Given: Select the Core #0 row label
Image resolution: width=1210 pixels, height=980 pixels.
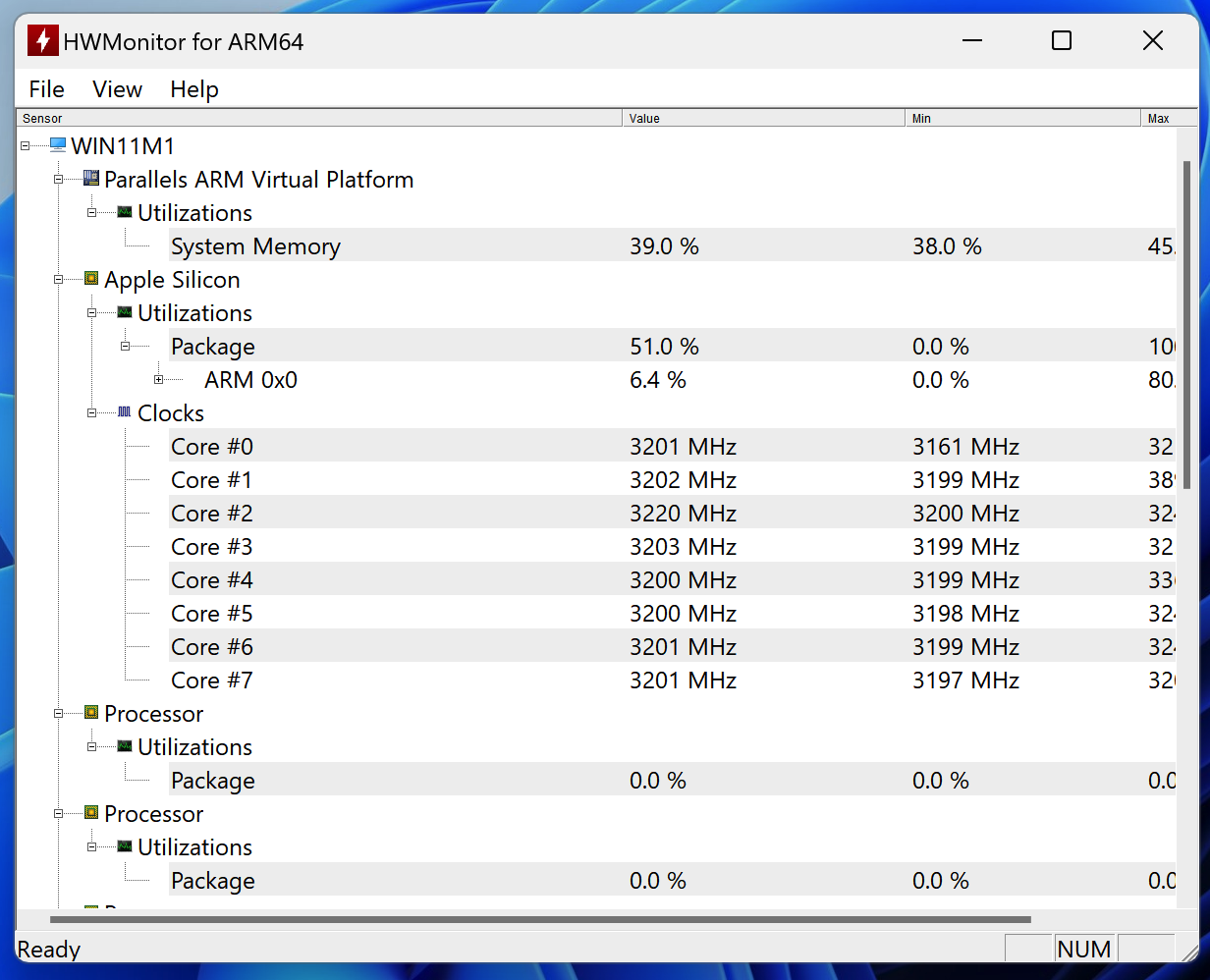Looking at the screenshot, I should [x=212, y=447].
